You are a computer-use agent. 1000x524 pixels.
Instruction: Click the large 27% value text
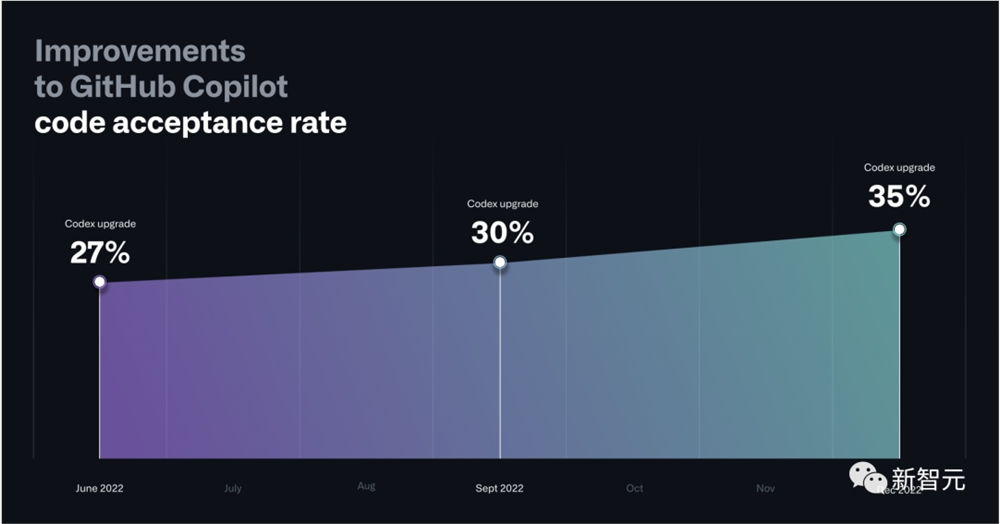pos(100,252)
